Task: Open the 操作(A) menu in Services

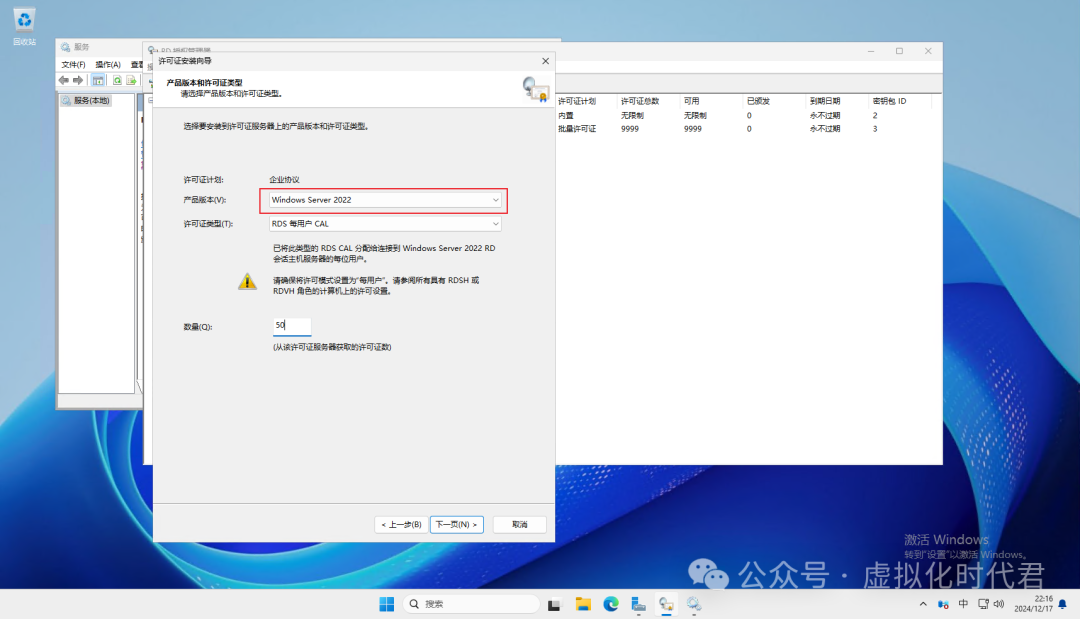Action: 108,64
